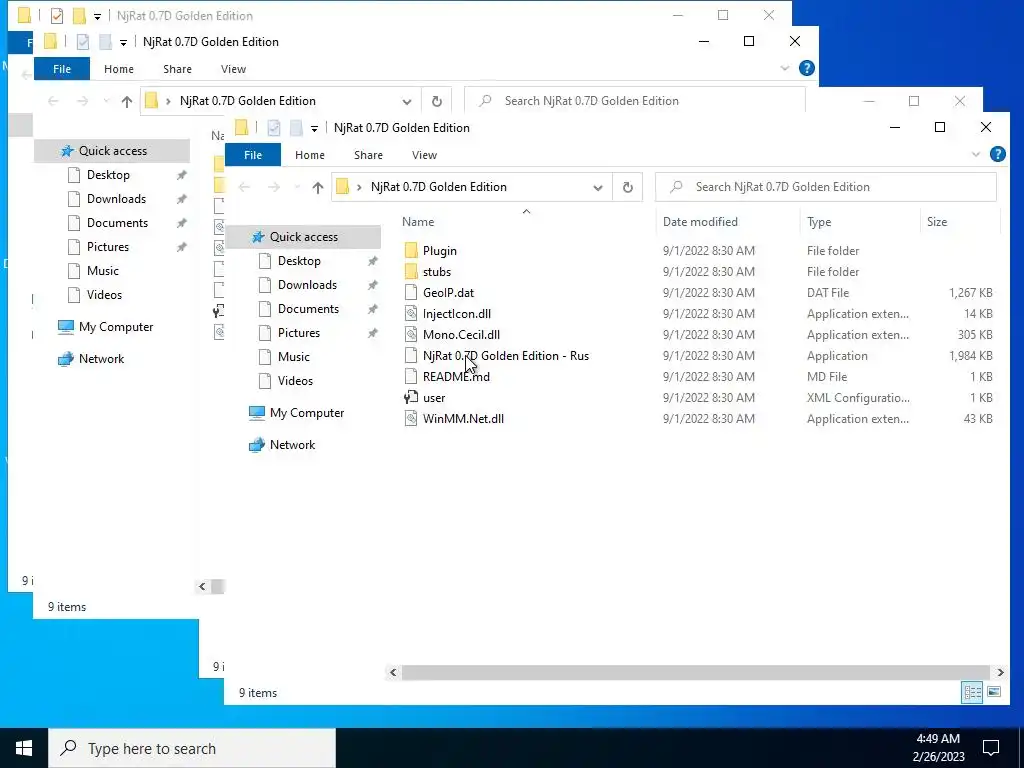Viewport: 1024px width, 768px height.
Task: Click the front window search box
Action: point(825,187)
